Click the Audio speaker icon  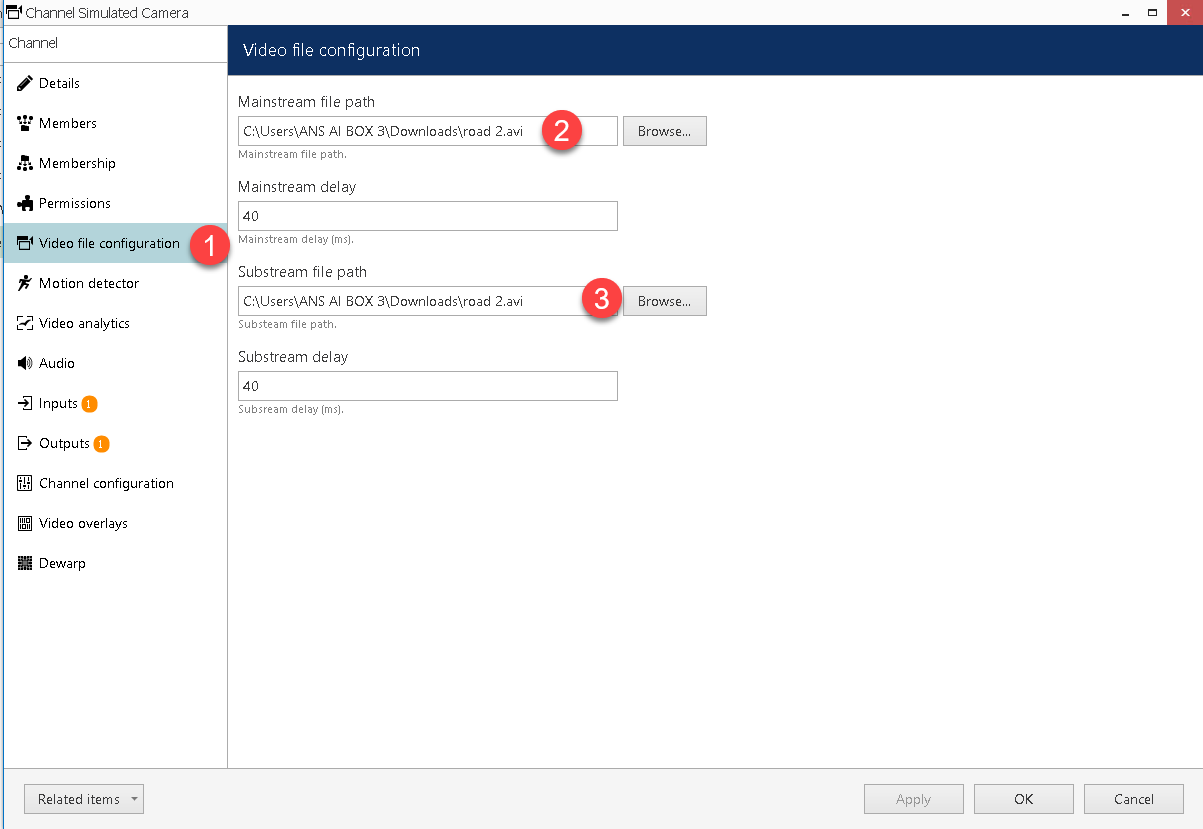25,363
